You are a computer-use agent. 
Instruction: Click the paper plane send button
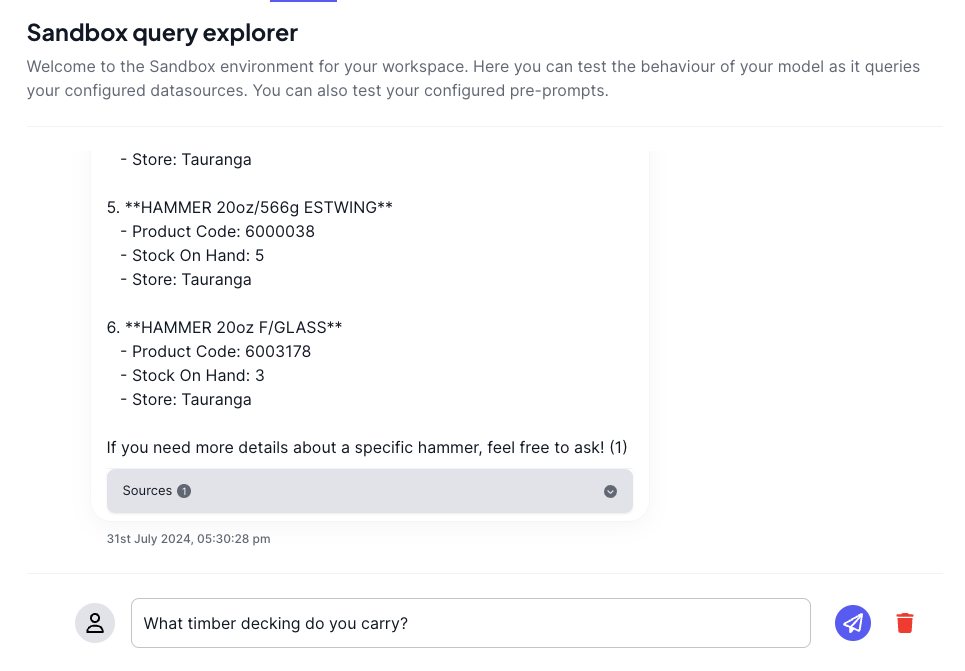pos(853,623)
